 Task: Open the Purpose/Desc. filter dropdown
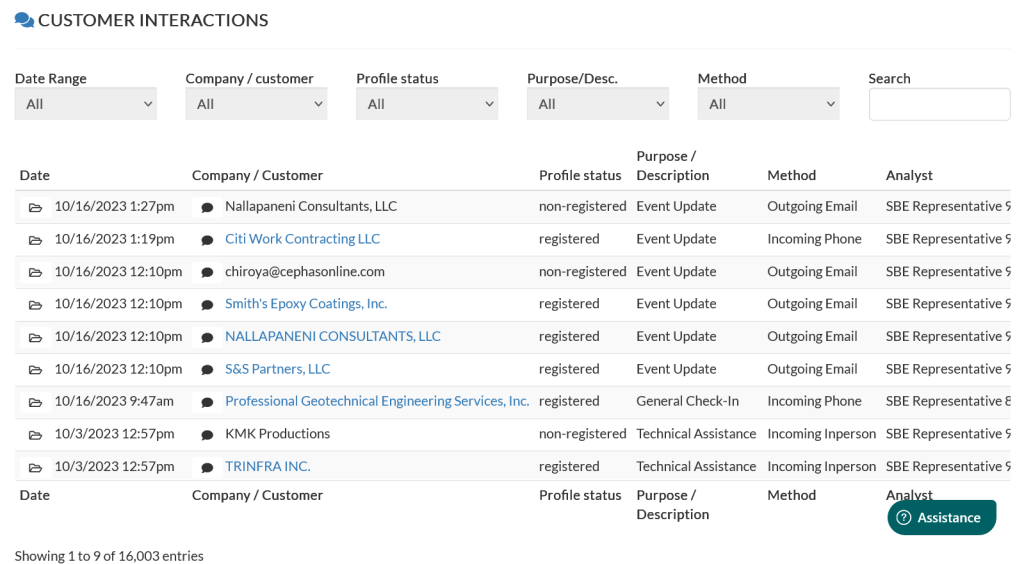click(598, 104)
